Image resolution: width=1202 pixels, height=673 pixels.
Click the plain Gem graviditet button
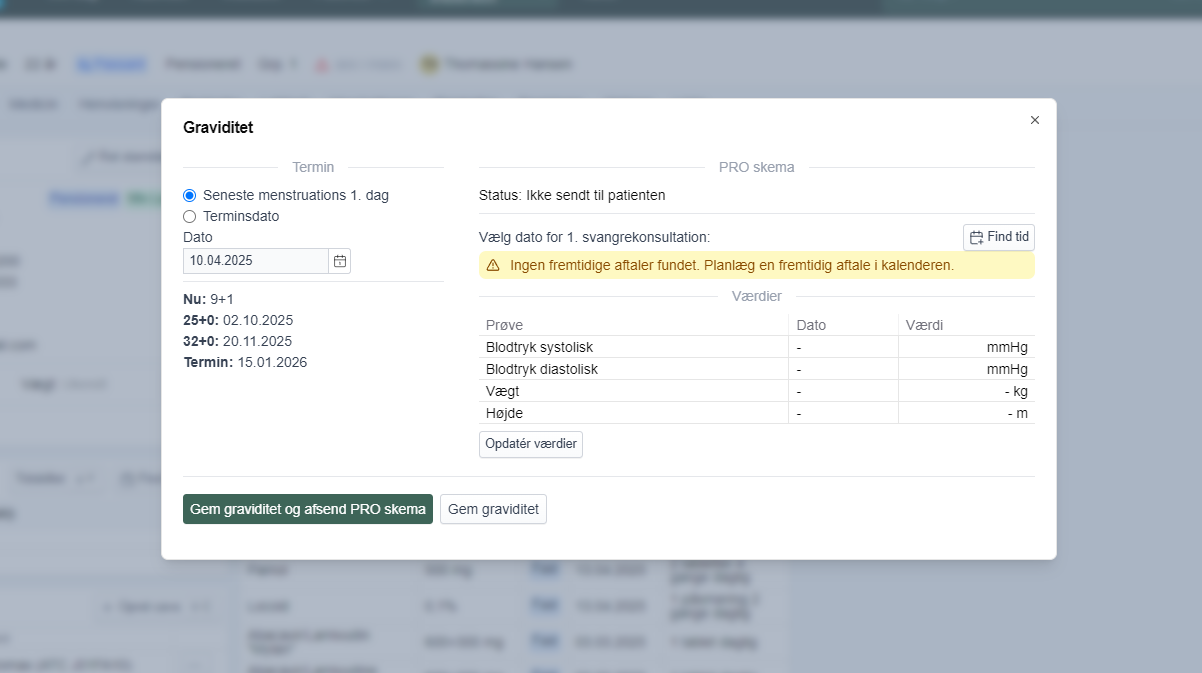(x=493, y=509)
